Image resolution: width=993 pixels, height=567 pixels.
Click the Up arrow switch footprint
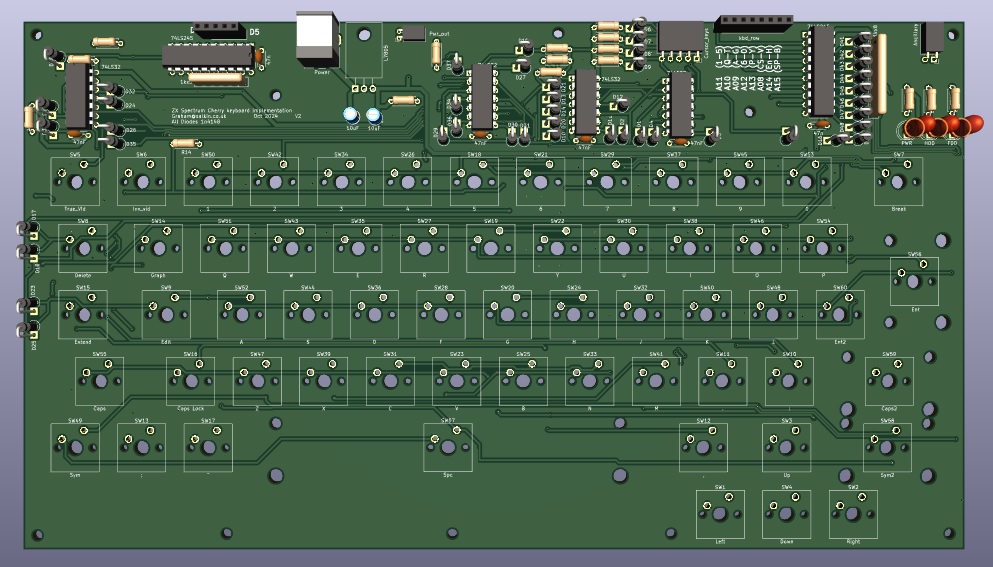point(787,448)
